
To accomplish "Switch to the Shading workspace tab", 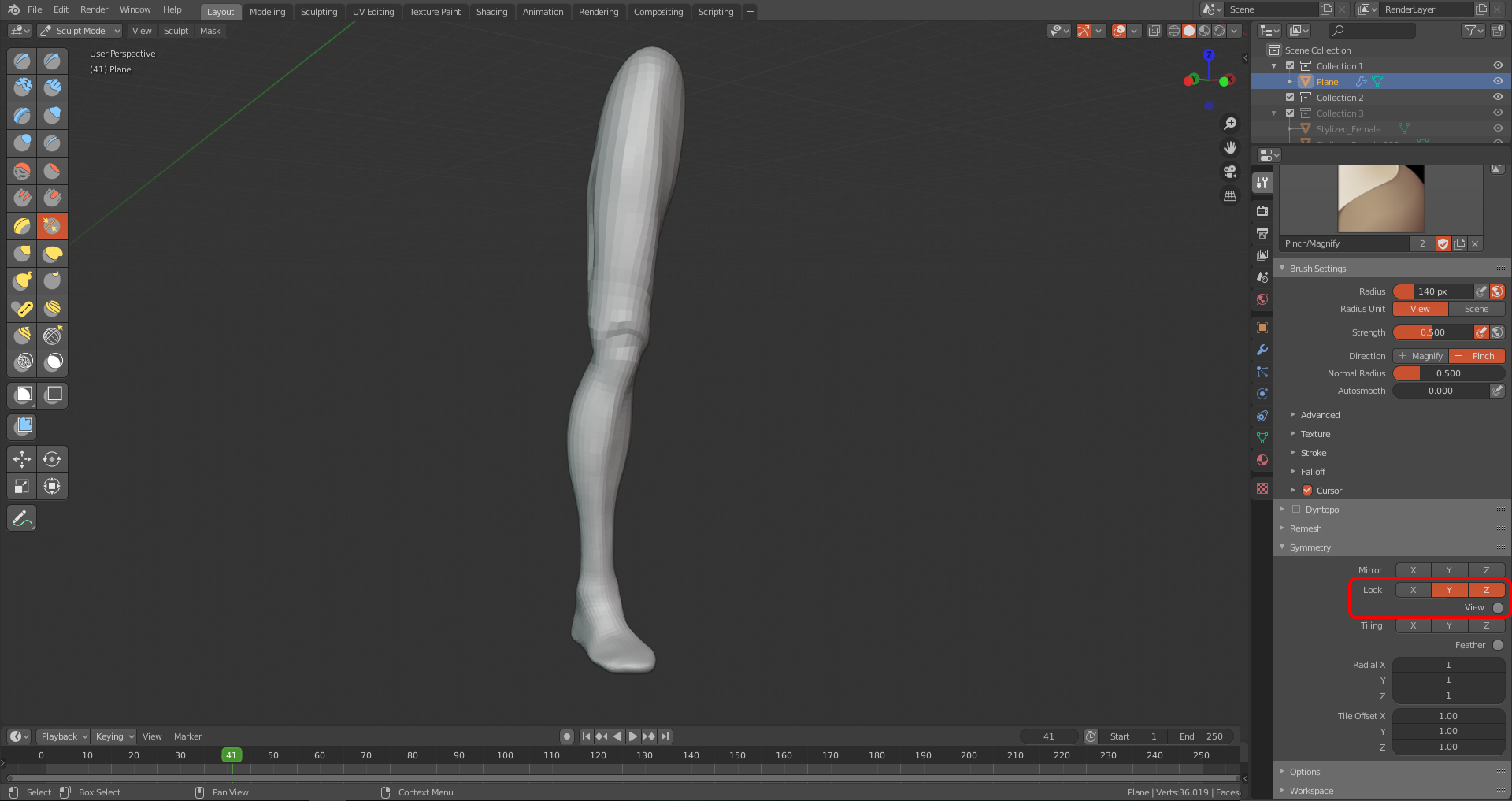I will pyautogui.click(x=491, y=12).
